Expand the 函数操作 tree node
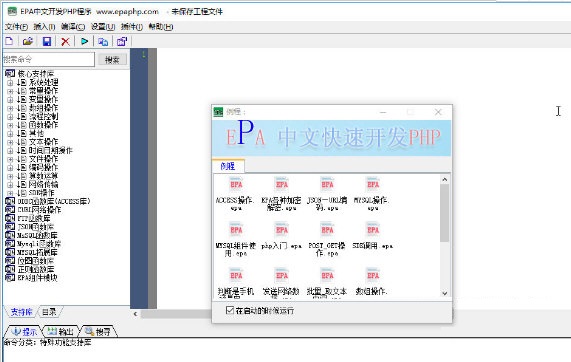The image size is (571, 362). point(10,125)
